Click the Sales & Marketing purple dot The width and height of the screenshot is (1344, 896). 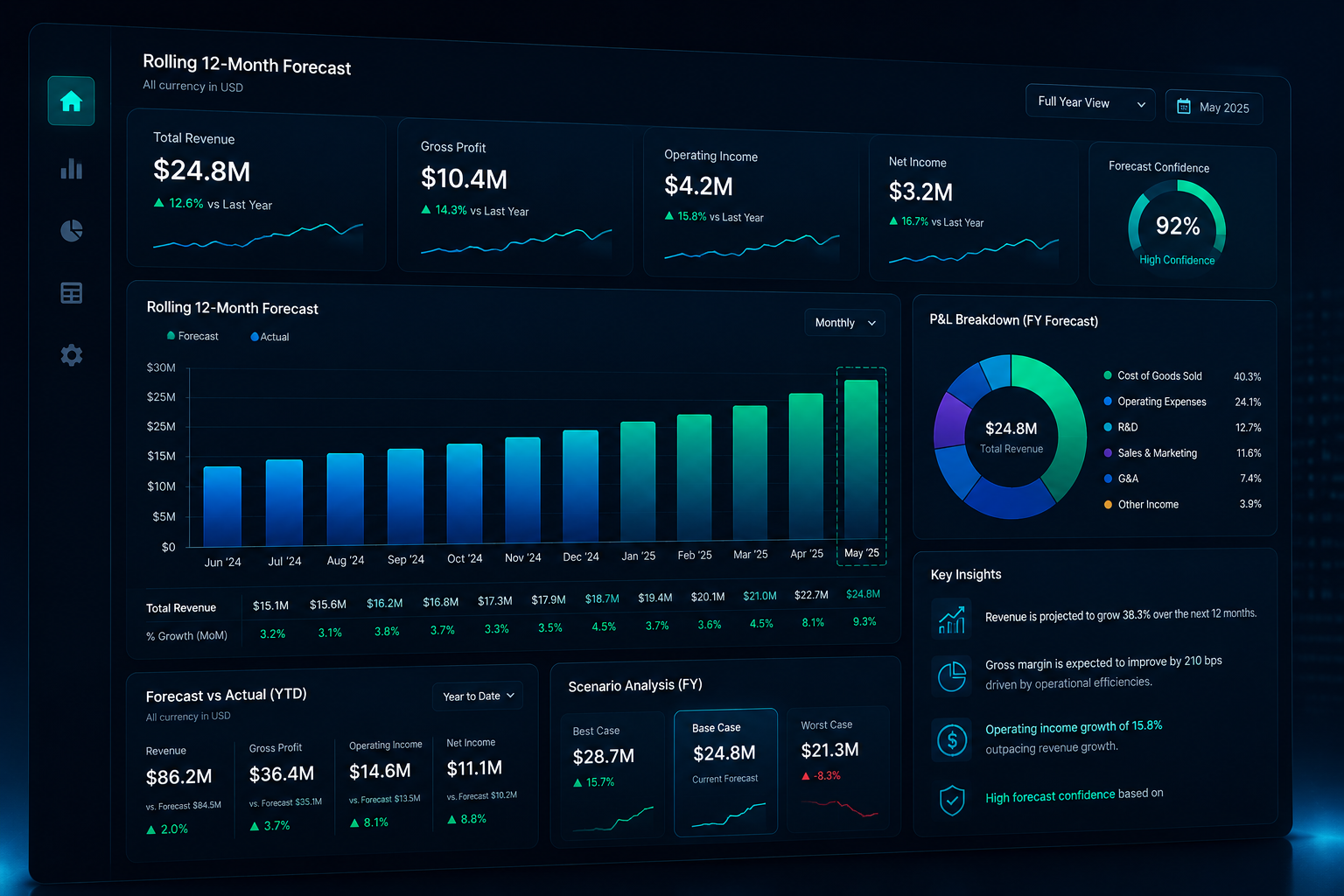1108,452
